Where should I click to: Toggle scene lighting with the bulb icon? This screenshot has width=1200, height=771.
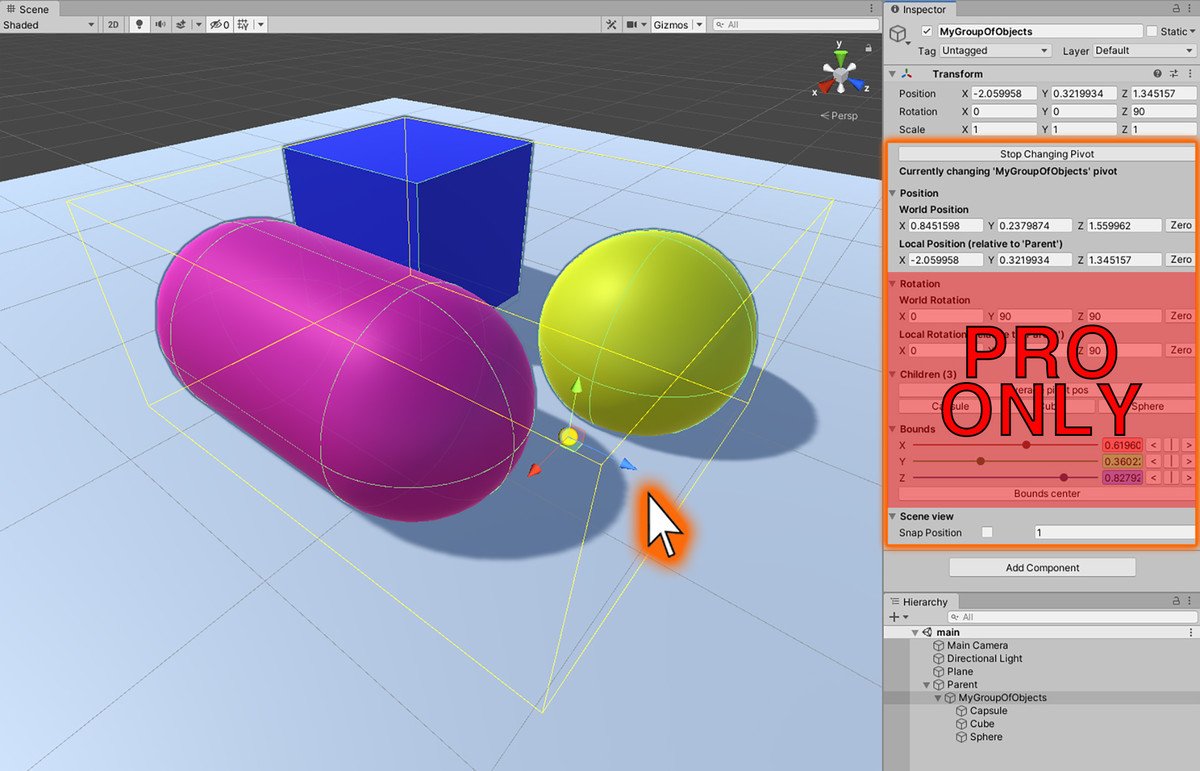pyautogui.click(x=137, y=25)
